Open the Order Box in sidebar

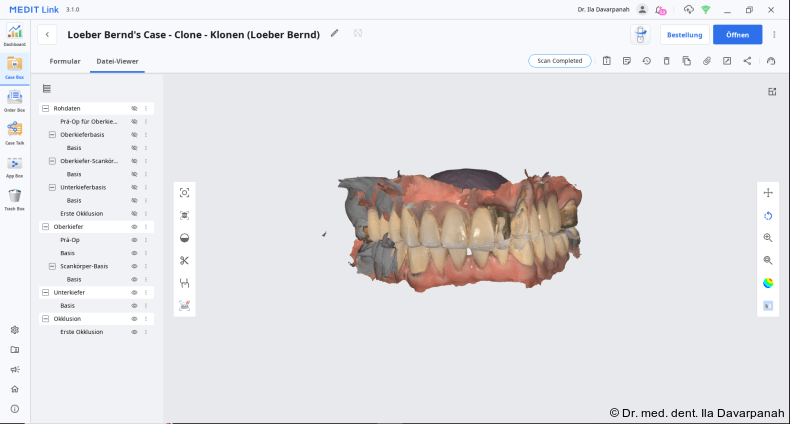point(14,98)
